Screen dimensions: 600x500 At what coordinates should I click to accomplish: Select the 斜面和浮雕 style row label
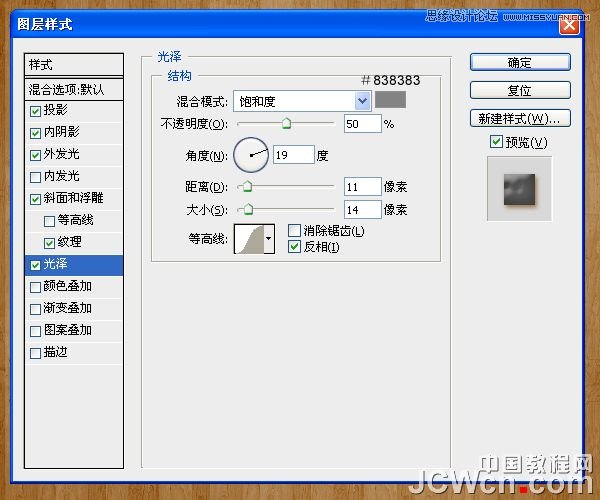click(73, 198)
